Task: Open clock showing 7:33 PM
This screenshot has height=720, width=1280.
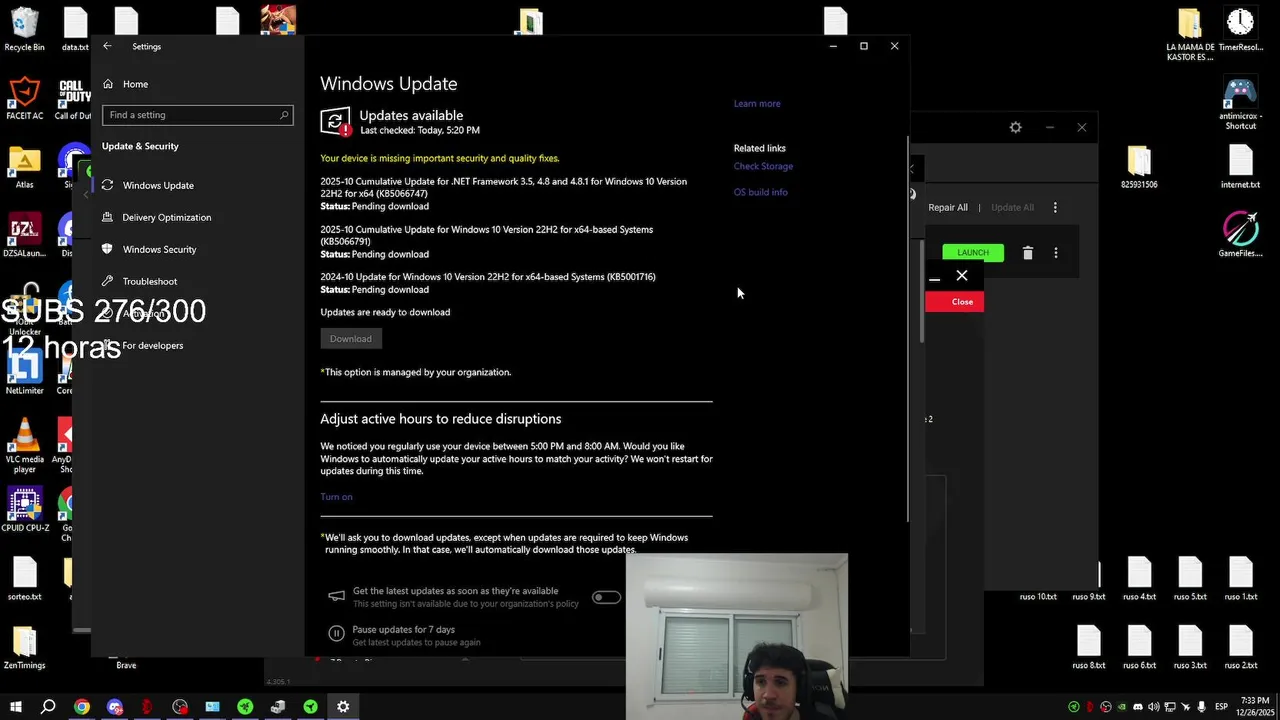Action: pyautogui.click(x=1254, y=707)
